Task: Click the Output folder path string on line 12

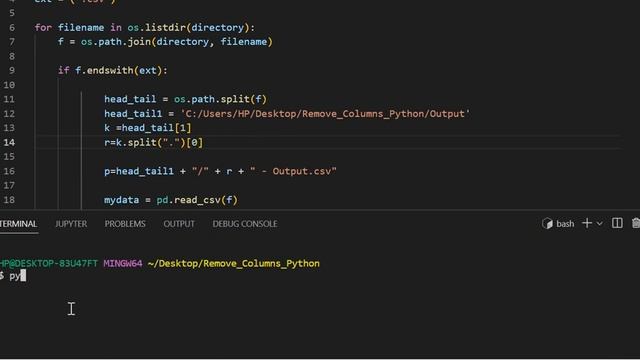Action: tap(325, 113)
